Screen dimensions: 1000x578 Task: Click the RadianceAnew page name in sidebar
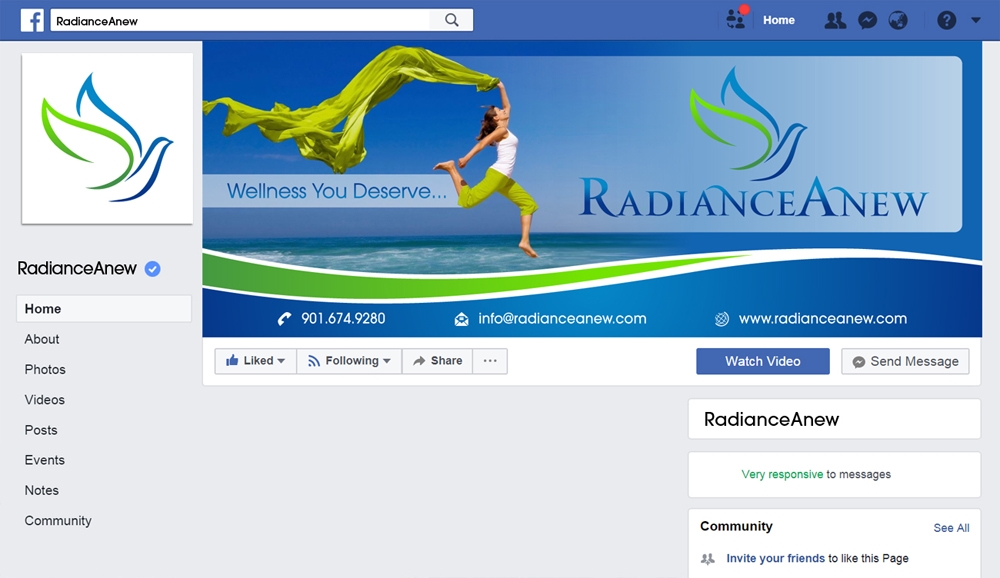[x=77, y=269]
